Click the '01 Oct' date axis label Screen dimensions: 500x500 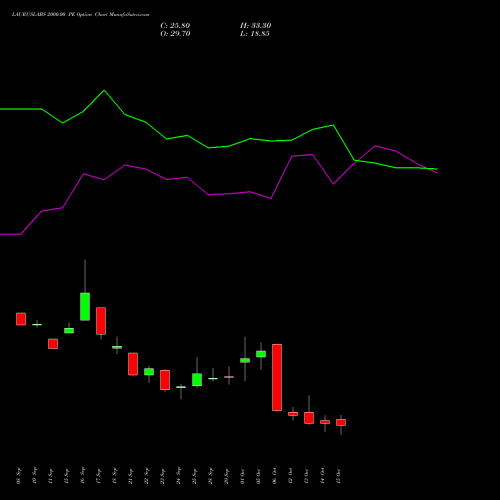[243, 476]
